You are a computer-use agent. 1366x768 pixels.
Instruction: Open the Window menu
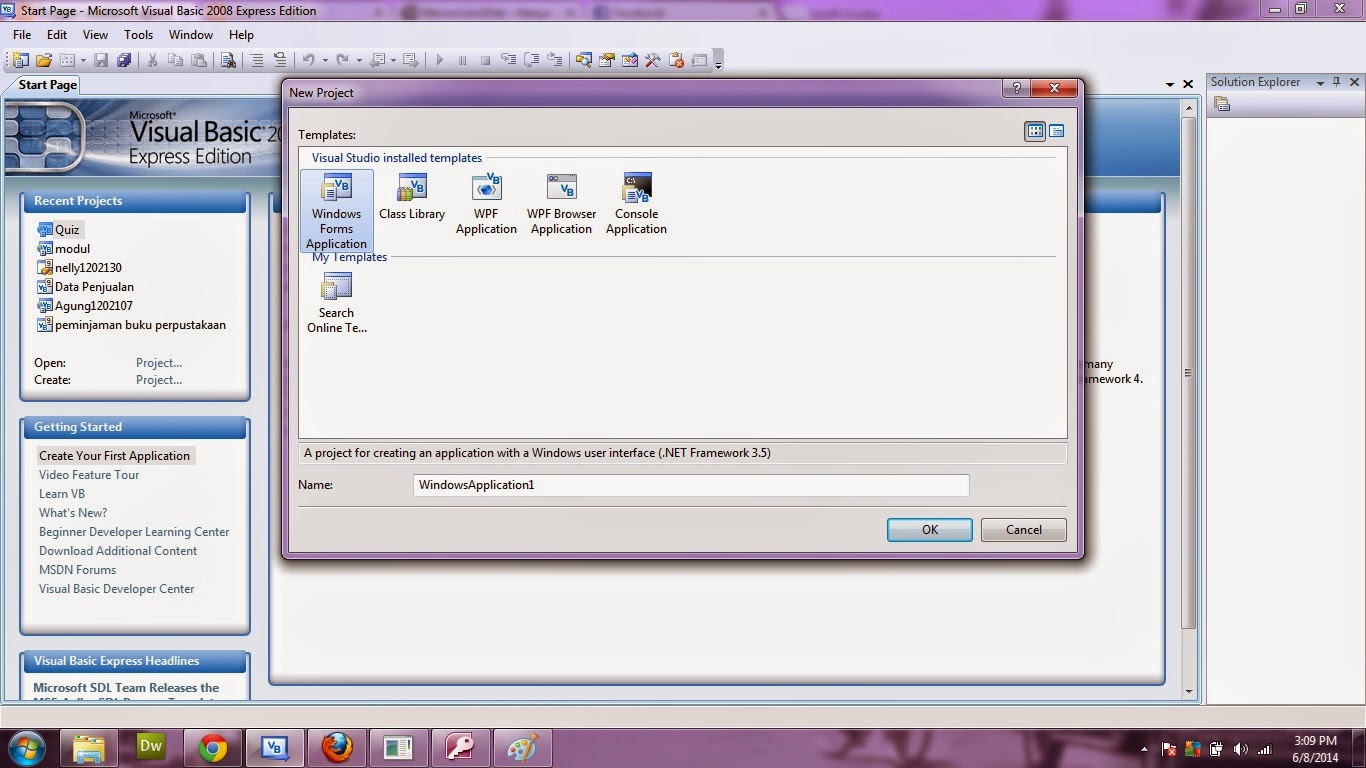click(190, 35)
